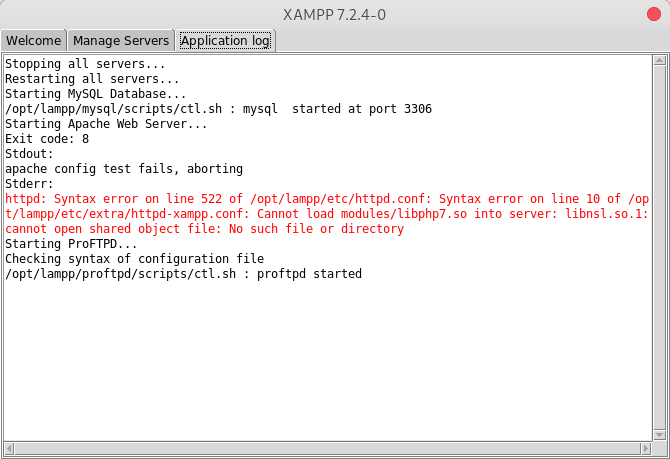Click the 'proftpd started' log line
Screen dimensions: 670x459
183,274
